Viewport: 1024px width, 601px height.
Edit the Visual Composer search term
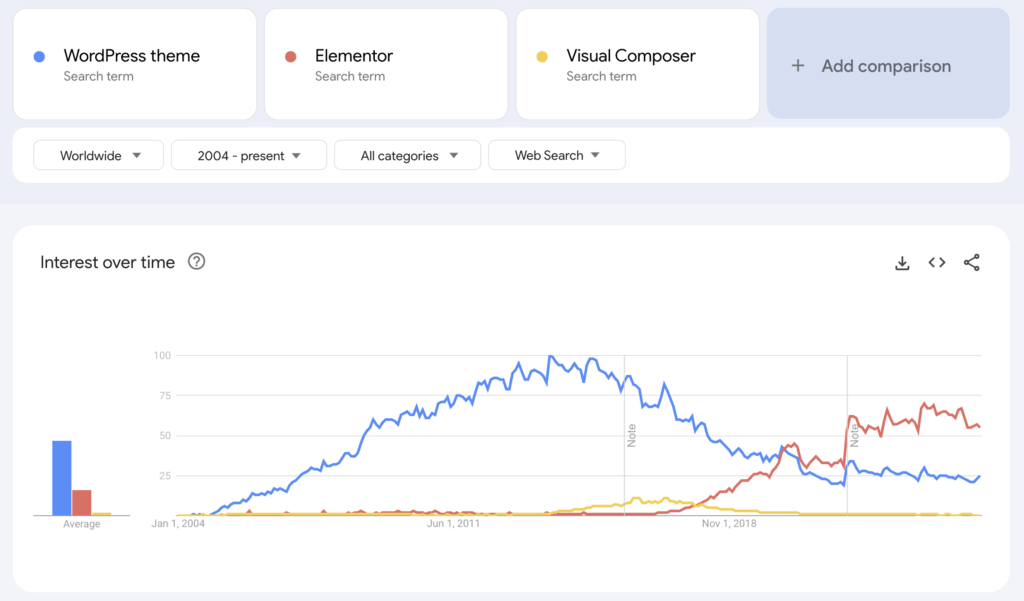pyautogui.click(x=631, y=56)
